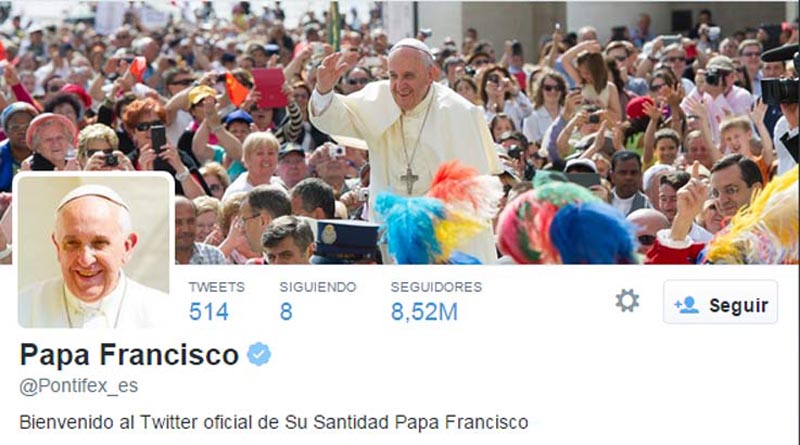This screenshot has height=445, width=800.
Task: Click the Bienvenido bio description text
Action: coord(273,423)
